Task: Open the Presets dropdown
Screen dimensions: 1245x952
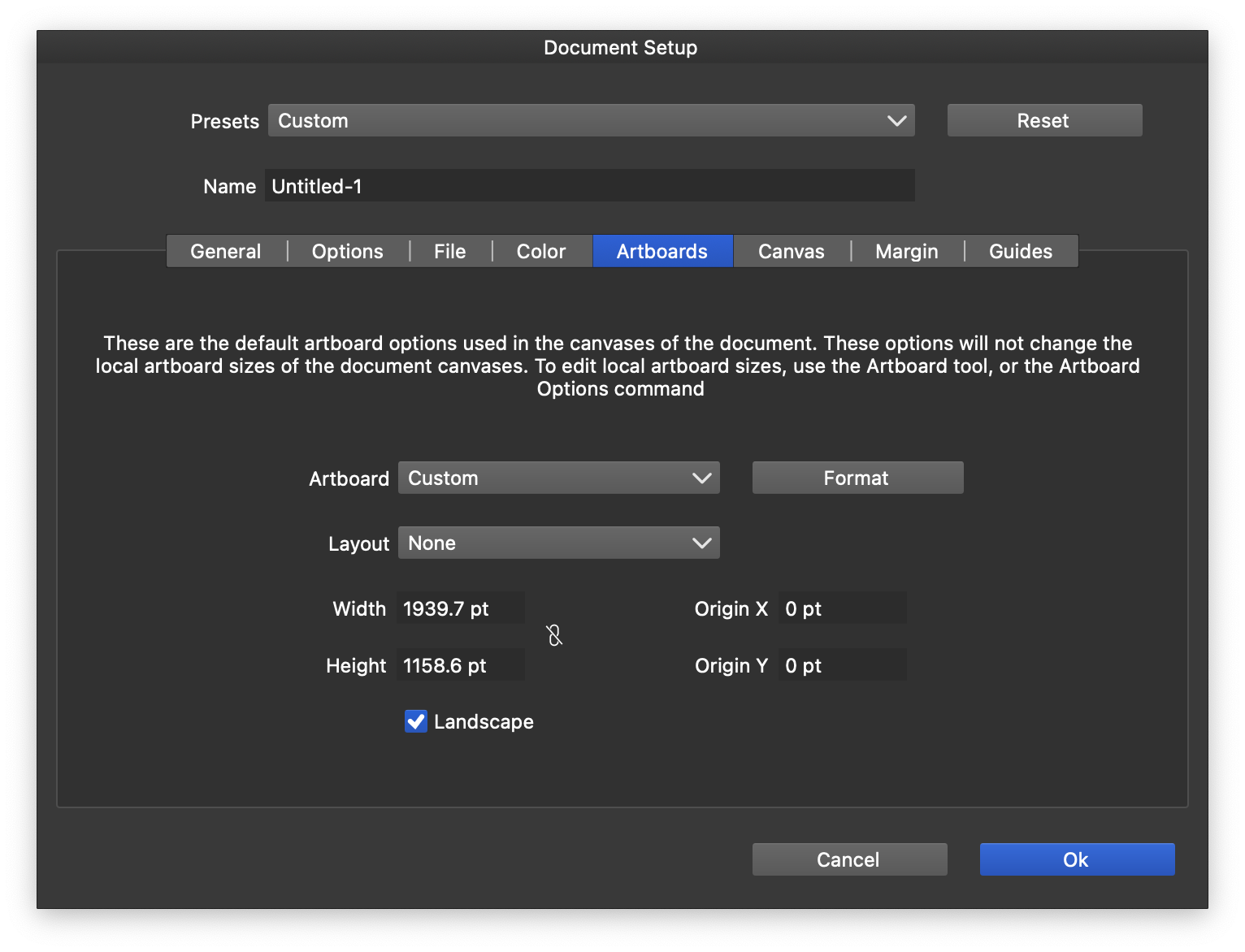Action: 591,121
